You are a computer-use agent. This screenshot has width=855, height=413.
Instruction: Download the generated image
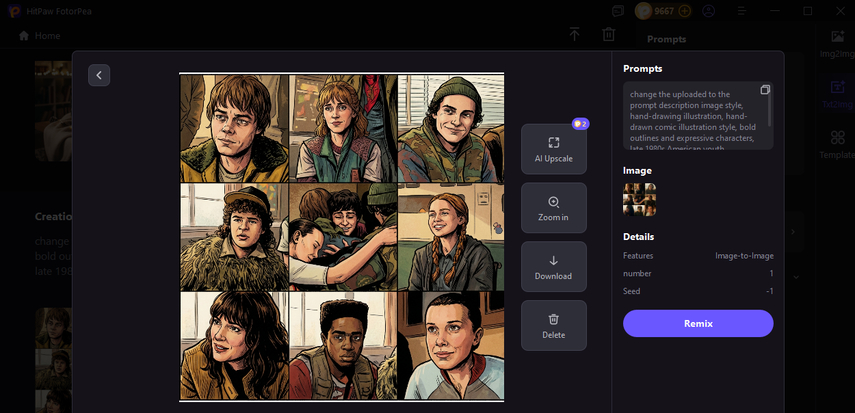553,266
